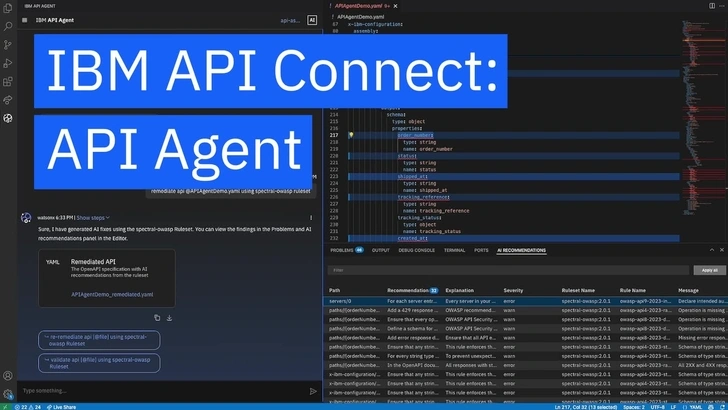The height and width of the screenshot is (410, 728).
Task: Open the Manage settings gear
Action: [x=8, y=394]
